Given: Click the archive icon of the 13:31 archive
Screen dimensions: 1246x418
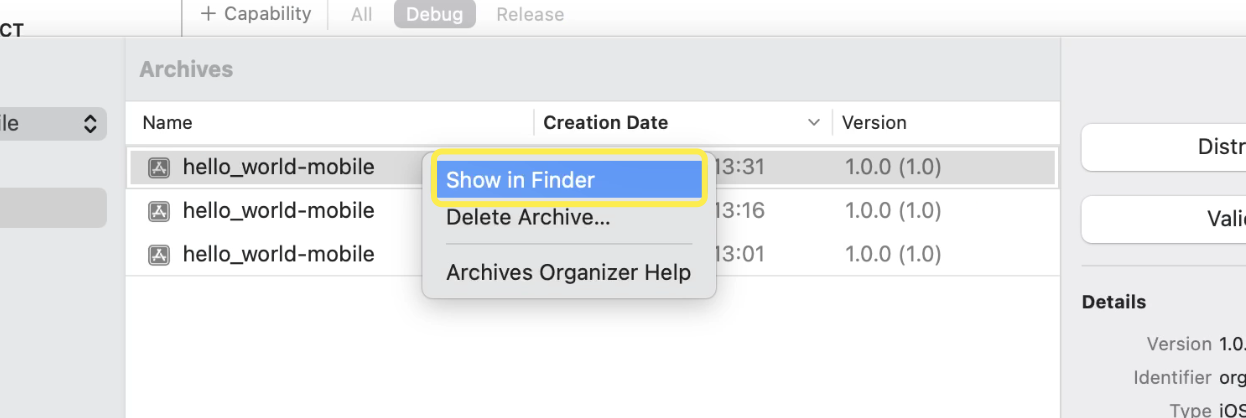Looking at the screenshot, I should click(x=158, y=168).
